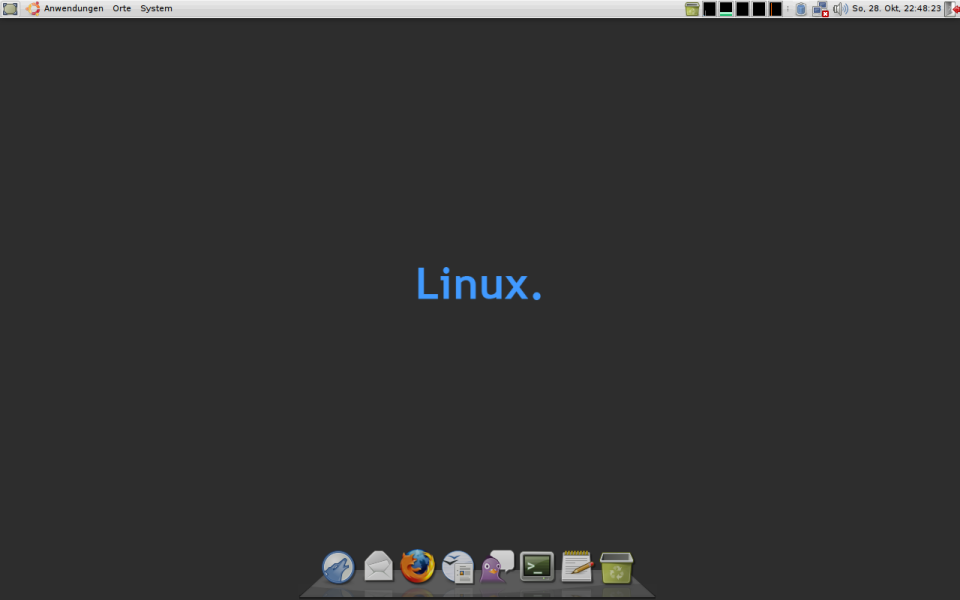Launch Firefox from the dock

point(418,566)
